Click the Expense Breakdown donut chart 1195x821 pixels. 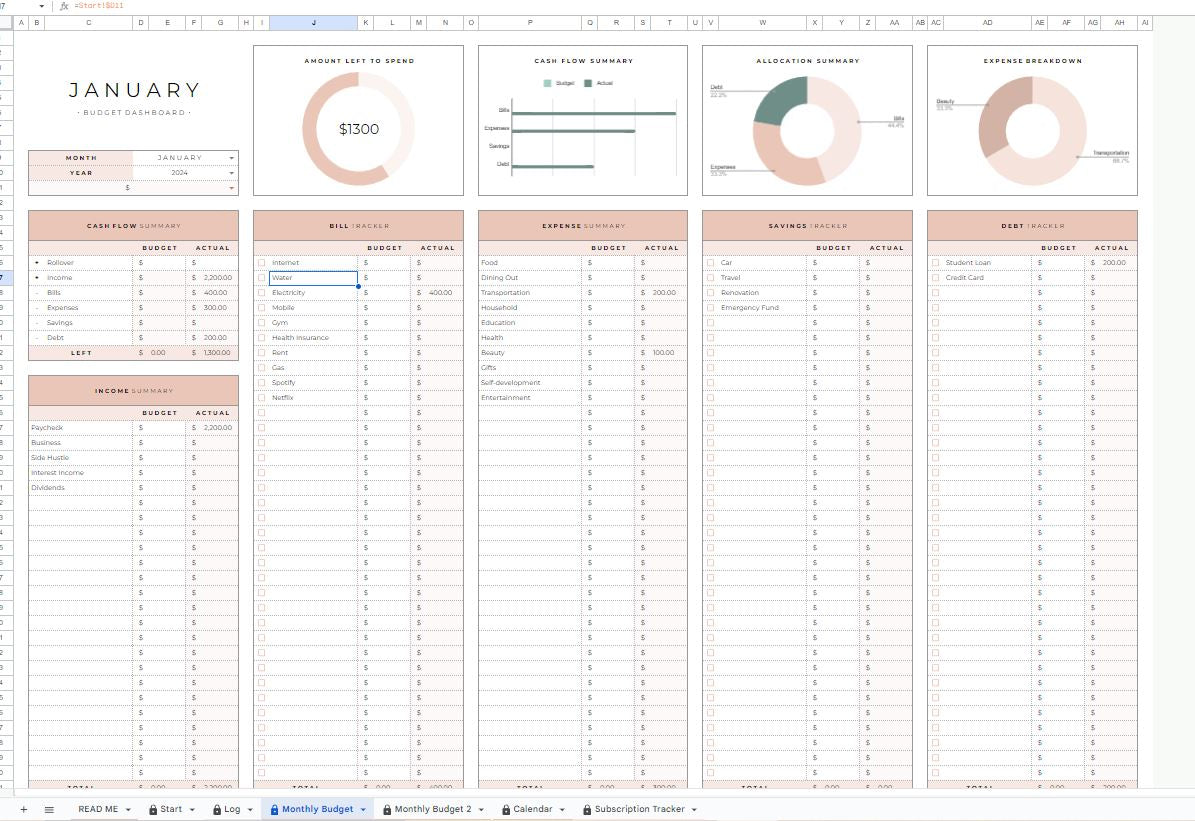1033,130
